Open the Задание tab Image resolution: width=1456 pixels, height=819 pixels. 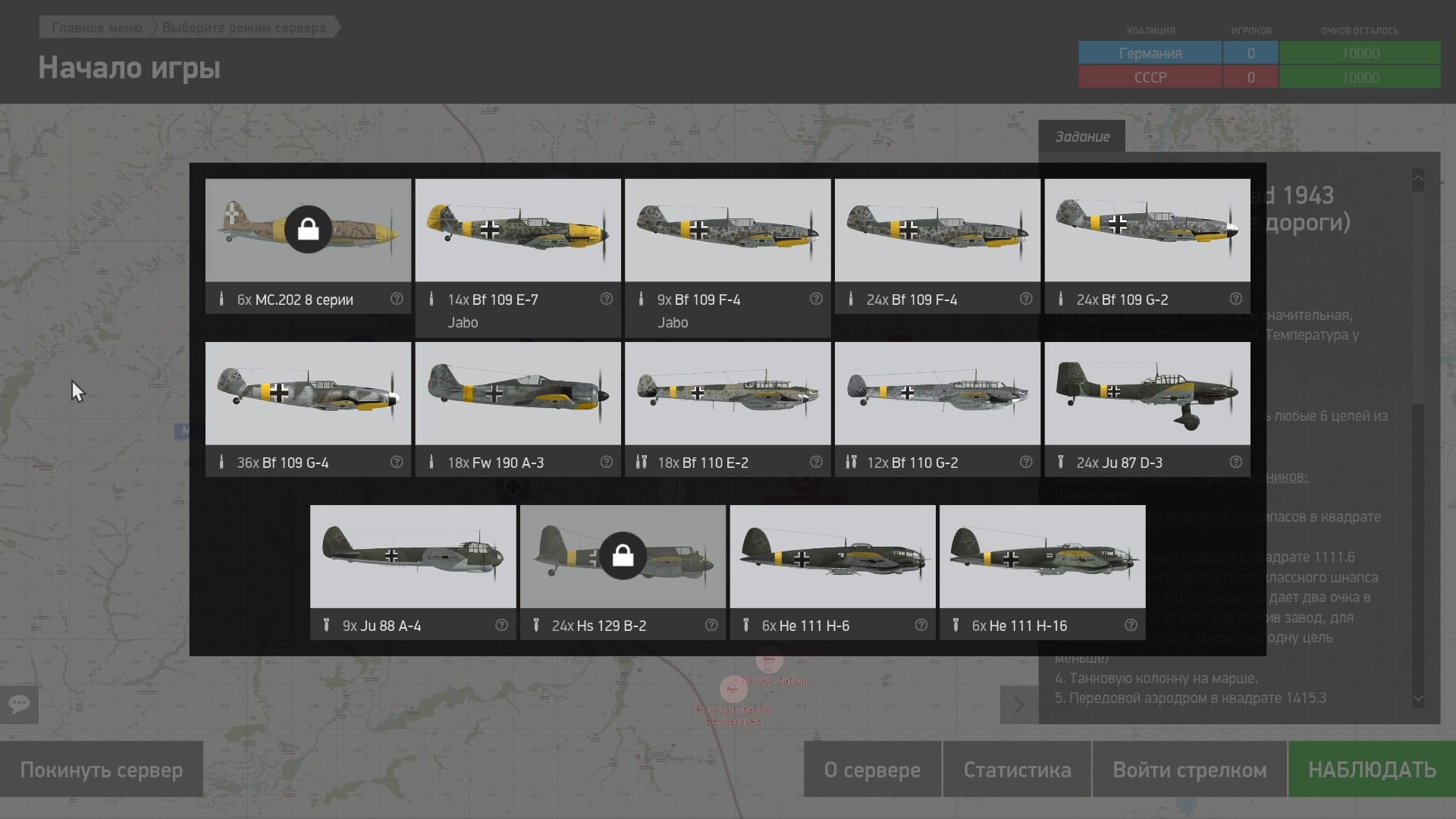(1082, 136)
